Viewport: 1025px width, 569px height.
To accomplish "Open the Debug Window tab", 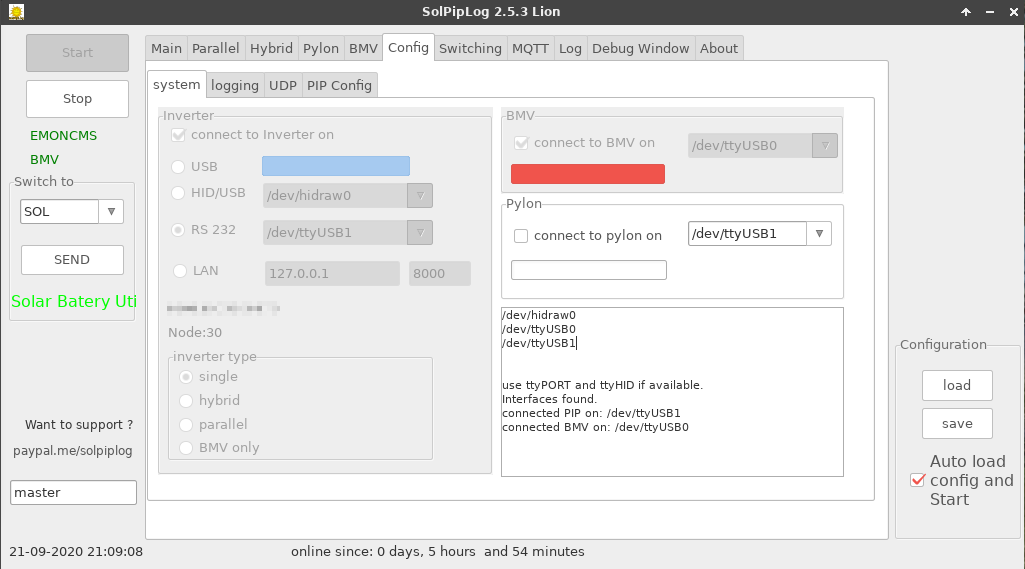I will click(641, 48).
